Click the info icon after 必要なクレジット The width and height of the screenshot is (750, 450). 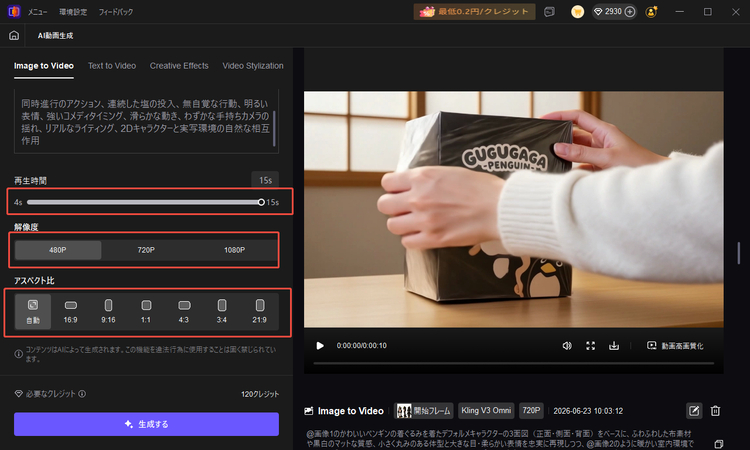pyautogui.click(x=82, y=394)
